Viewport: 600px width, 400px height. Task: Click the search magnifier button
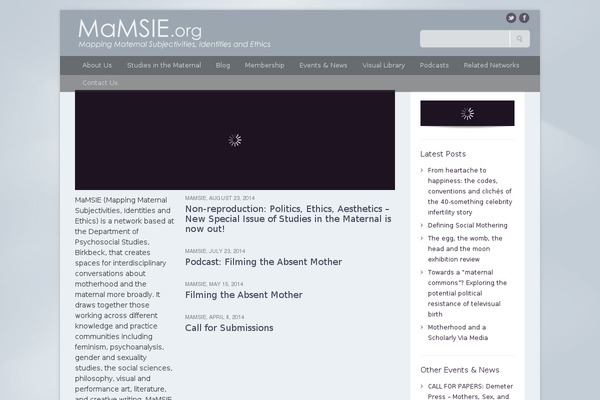520,39
